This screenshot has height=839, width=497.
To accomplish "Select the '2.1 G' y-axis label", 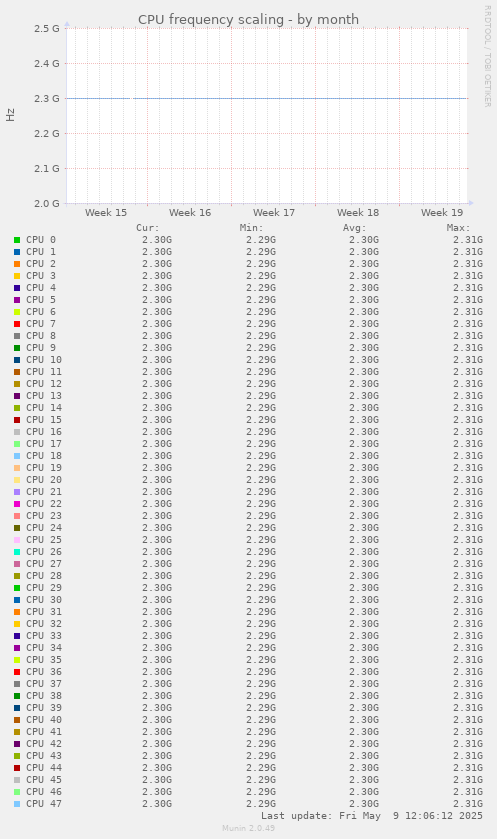I will pos(47,169).
